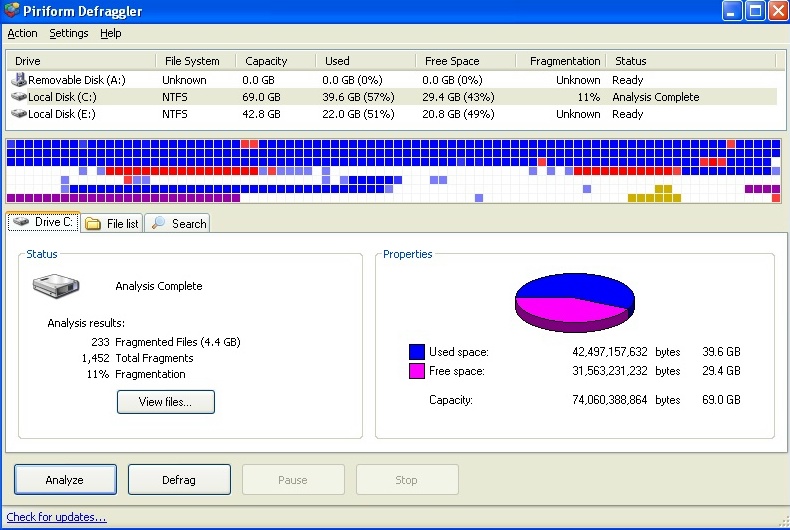Maximize the Piriform Defraggler window
Image resolution: width=790 pixels, height=530 pixels.
[755, 10]
